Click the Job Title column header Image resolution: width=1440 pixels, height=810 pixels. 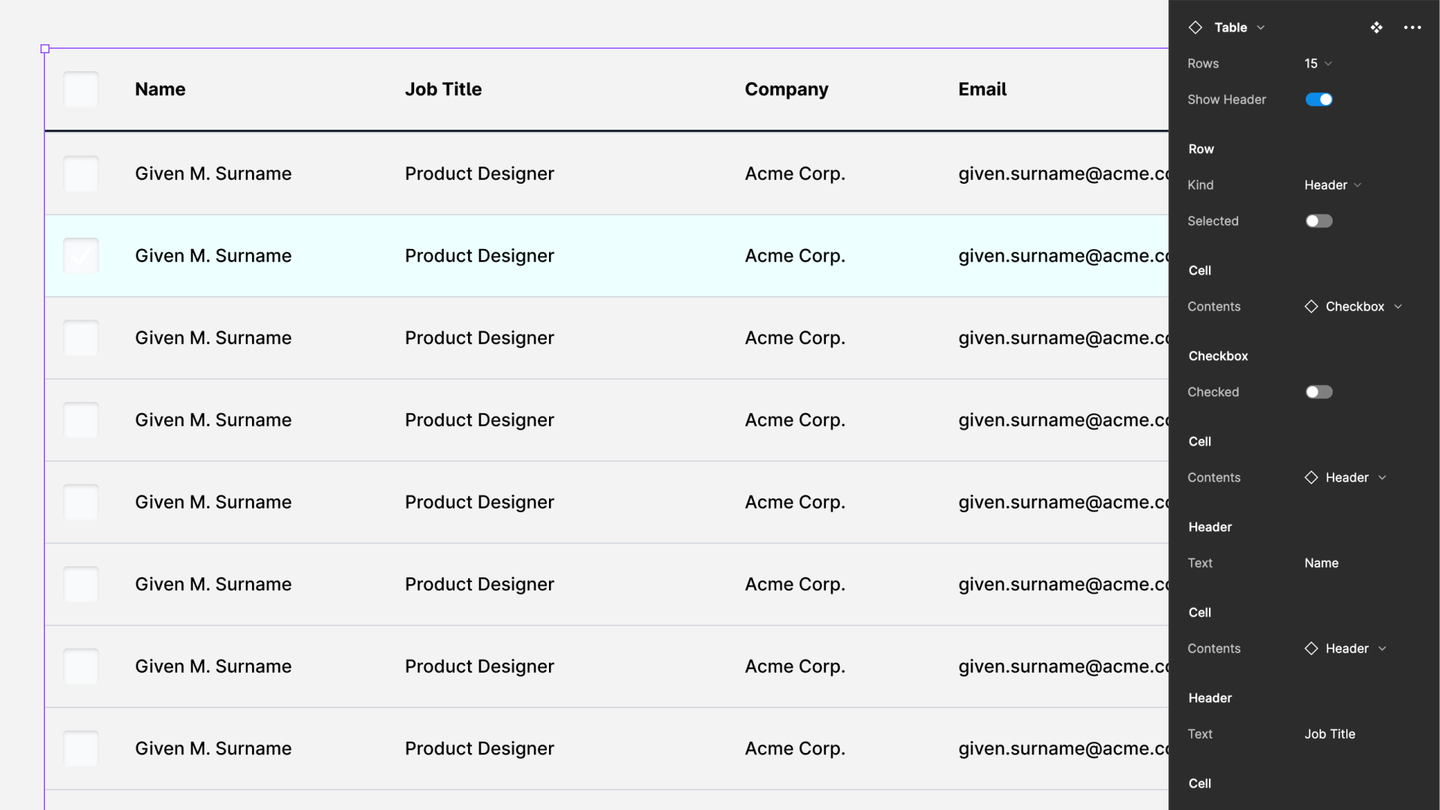tap(443, 90)
